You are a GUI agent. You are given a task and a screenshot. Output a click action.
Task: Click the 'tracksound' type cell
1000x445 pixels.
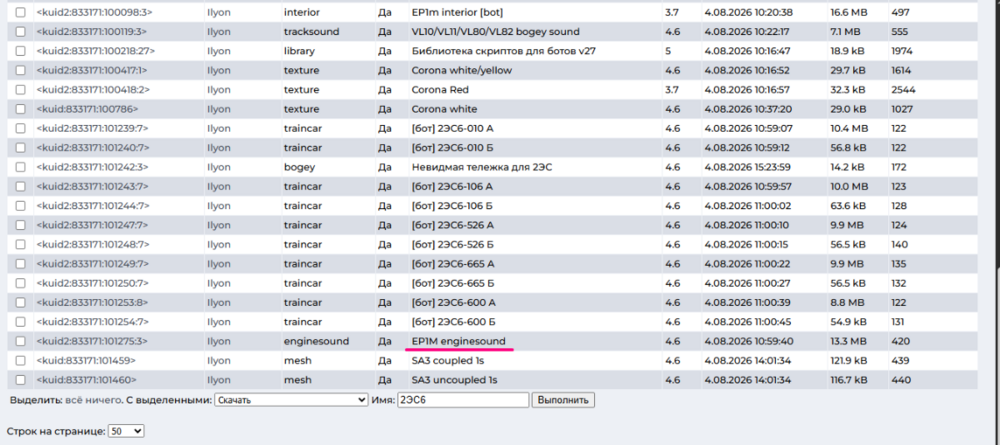(311, 32)
